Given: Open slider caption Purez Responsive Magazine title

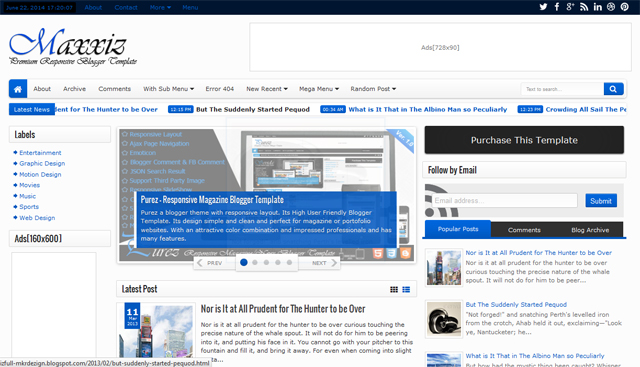Looking at the screenshot, I should [x=212, y=200].
